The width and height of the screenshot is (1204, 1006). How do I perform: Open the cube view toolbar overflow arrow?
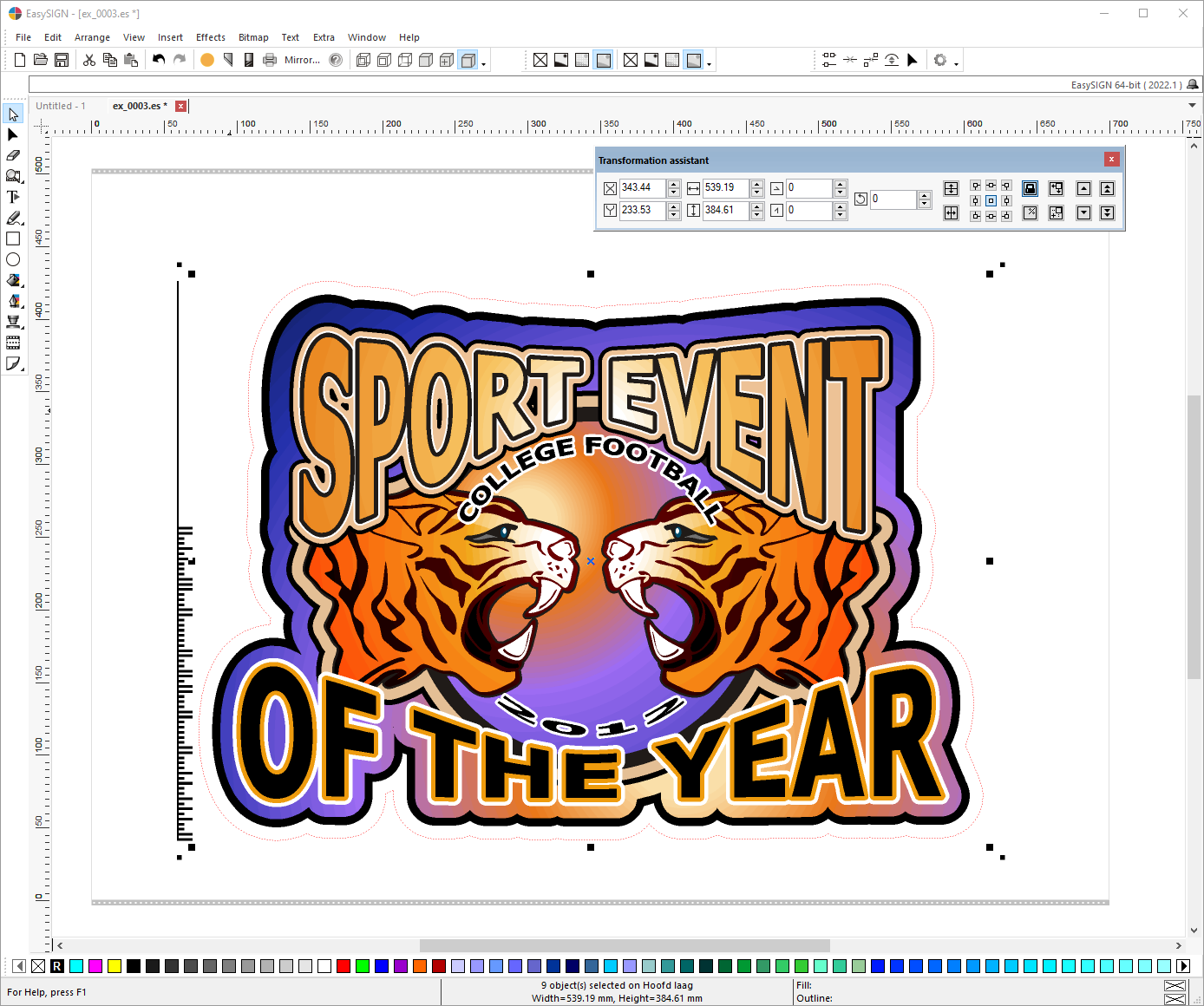click(483, 63)
